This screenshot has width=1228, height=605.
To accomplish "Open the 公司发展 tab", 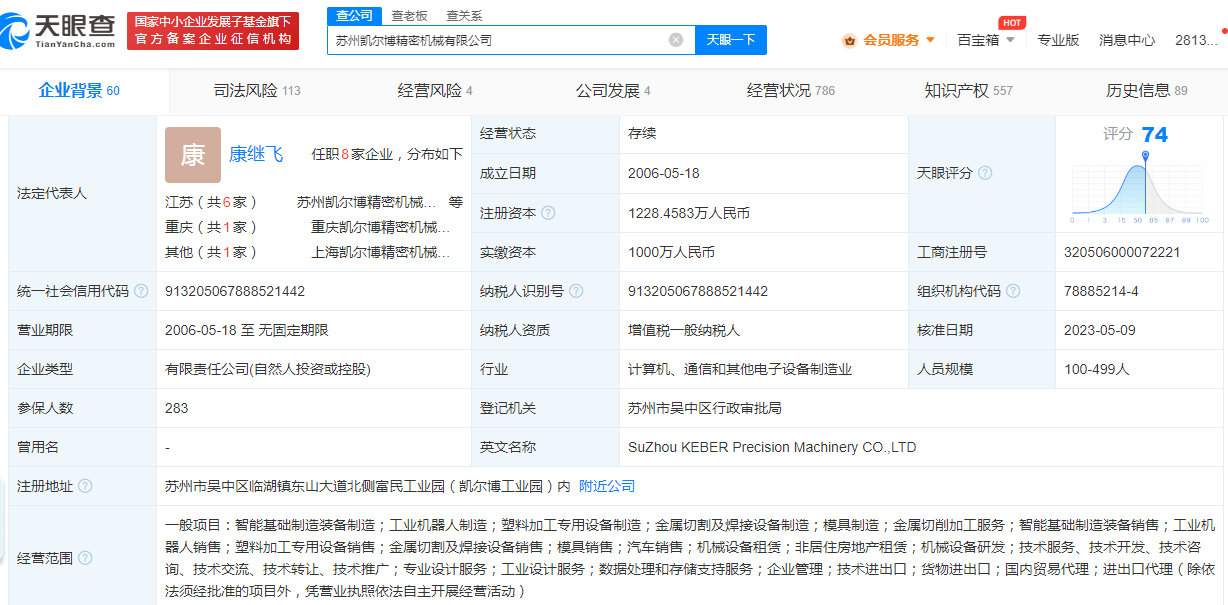I will 613,91.
